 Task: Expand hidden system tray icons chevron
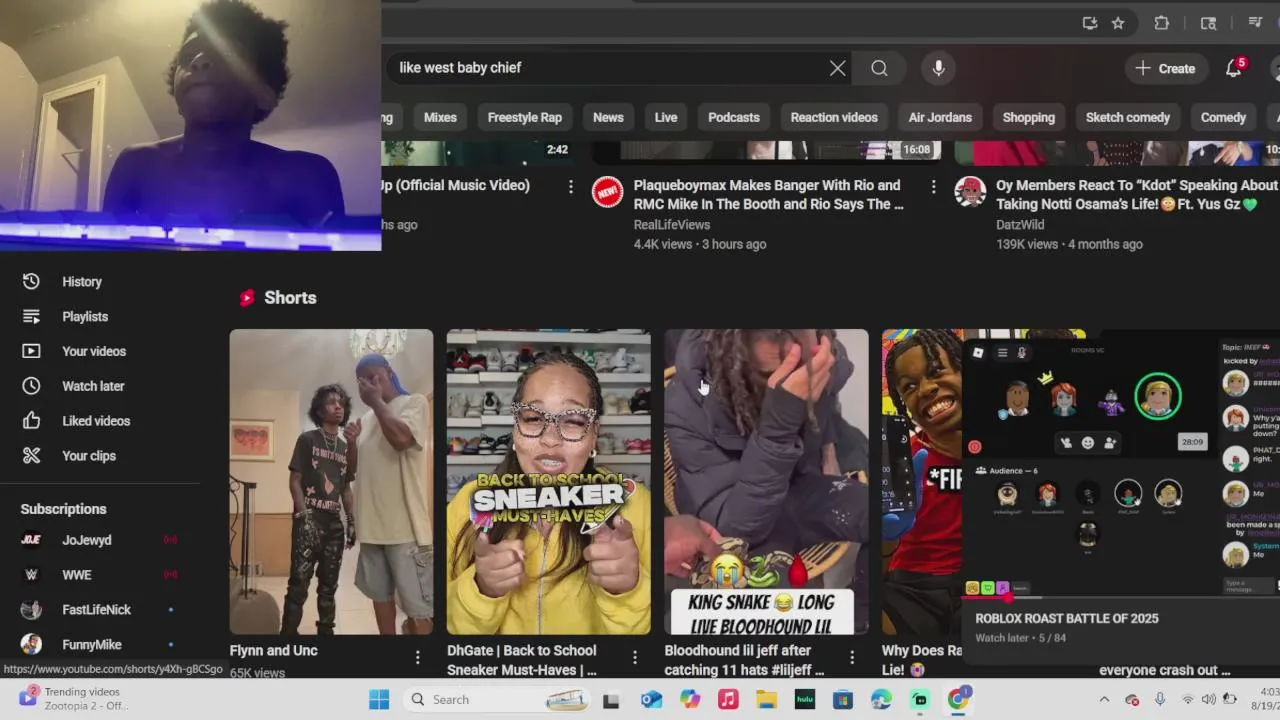(x=1104, y=700)
